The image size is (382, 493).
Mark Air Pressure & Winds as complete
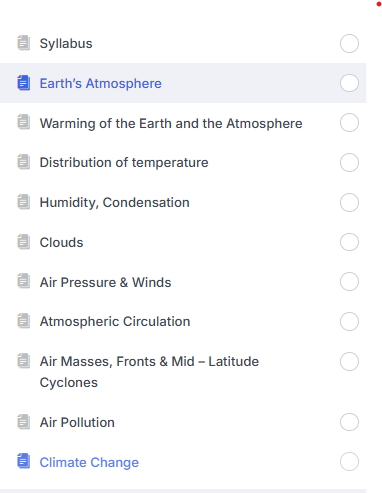coord(349,282)
